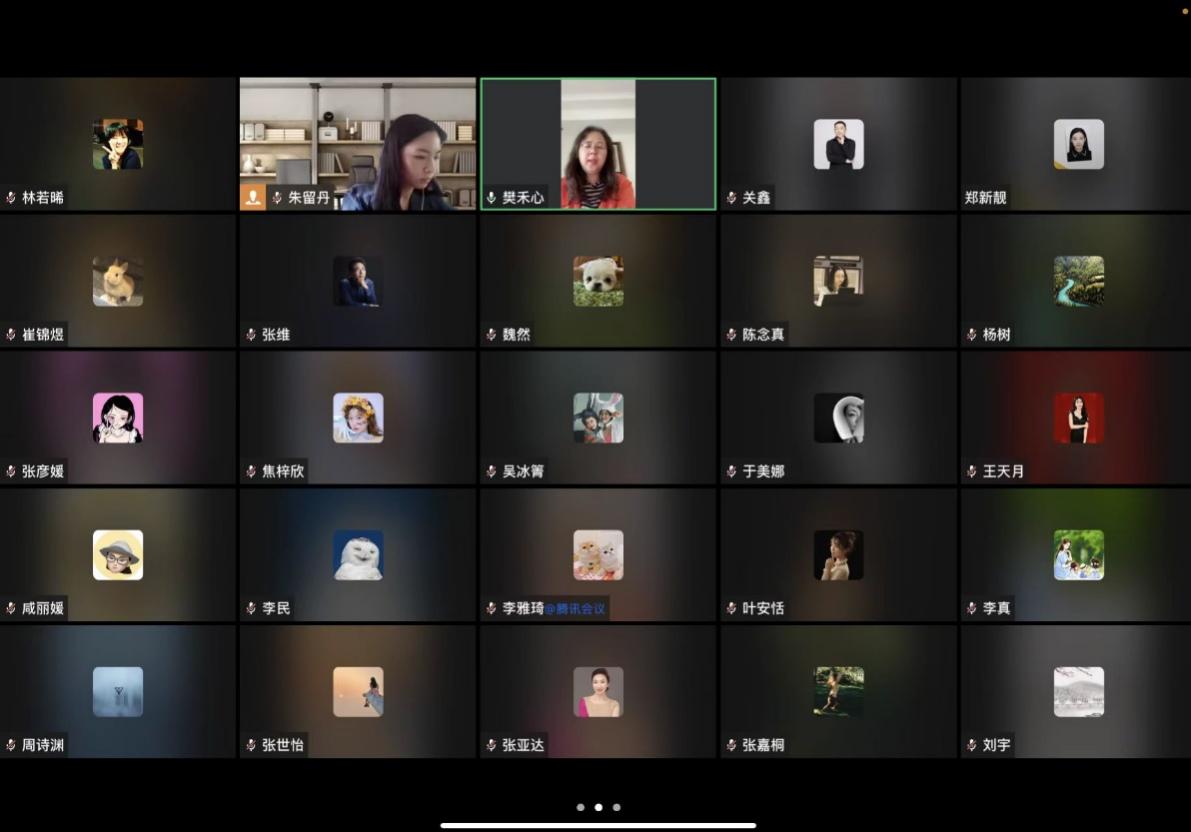
Task: Click 王天月's red background avatar
Action: 1079,418
